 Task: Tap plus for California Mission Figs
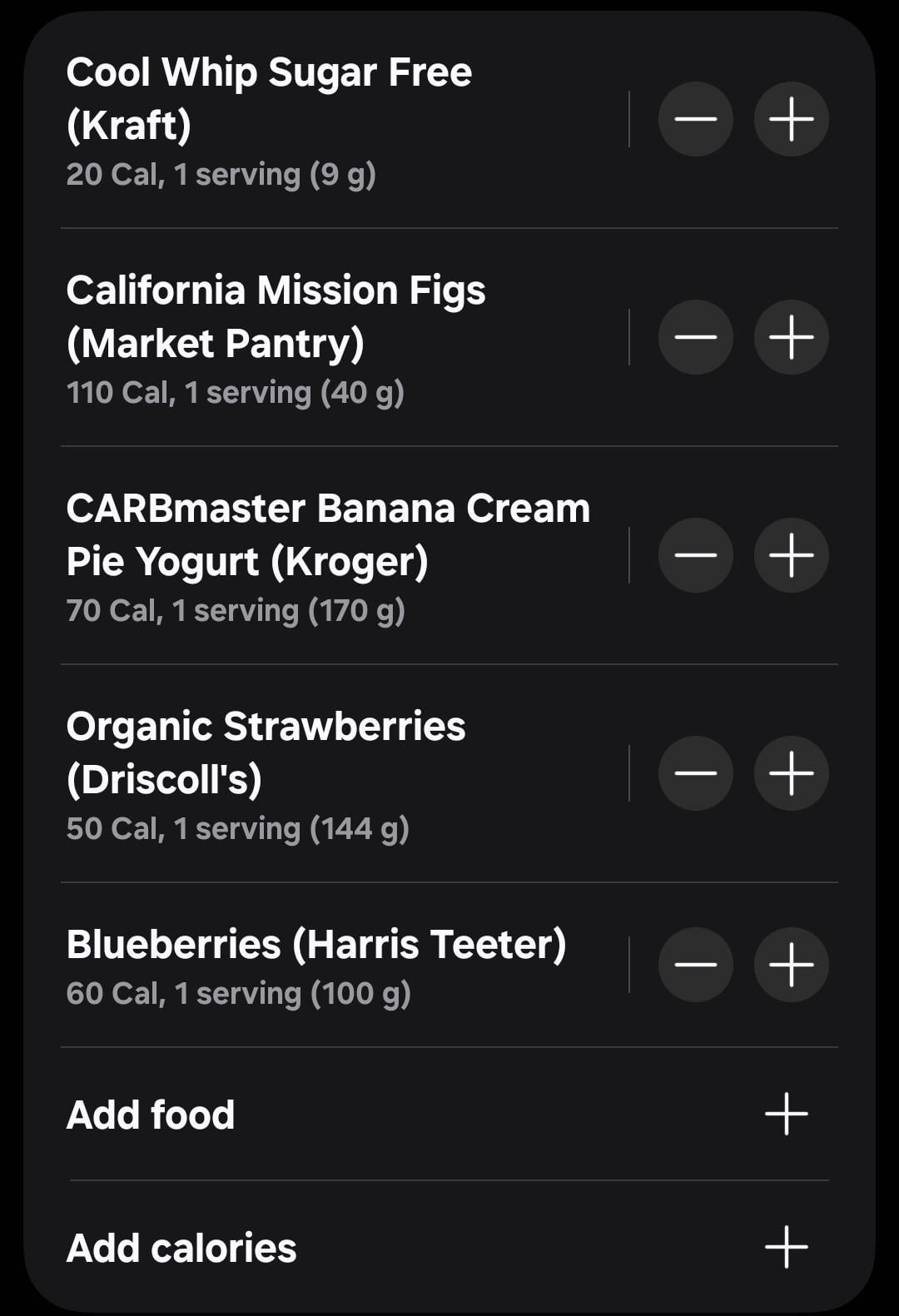coord(791,337)
